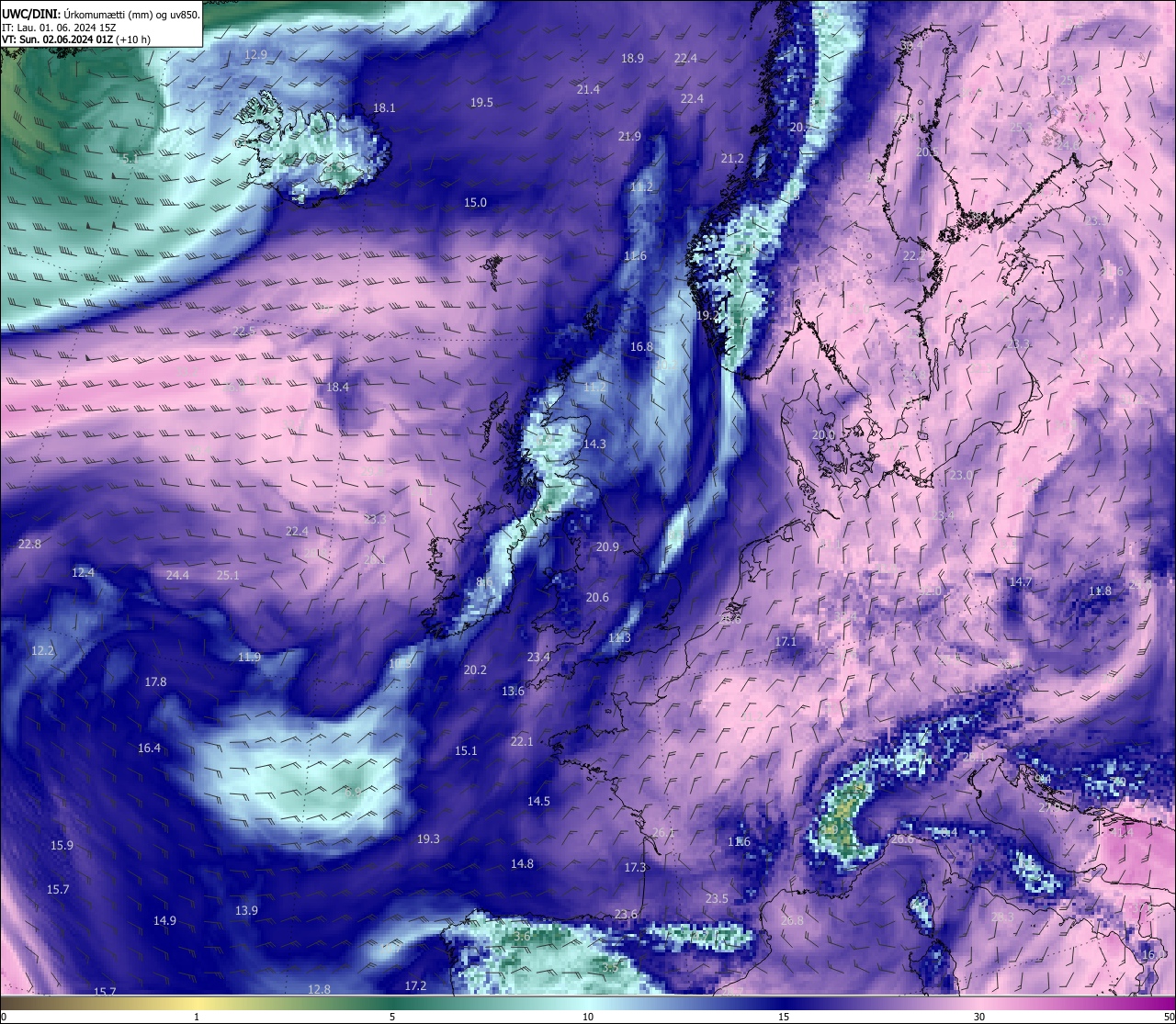Click the 16.8 value in the North Sea
The image size is (1176, 1024).
pyautogui.click(x=641, y=347)
